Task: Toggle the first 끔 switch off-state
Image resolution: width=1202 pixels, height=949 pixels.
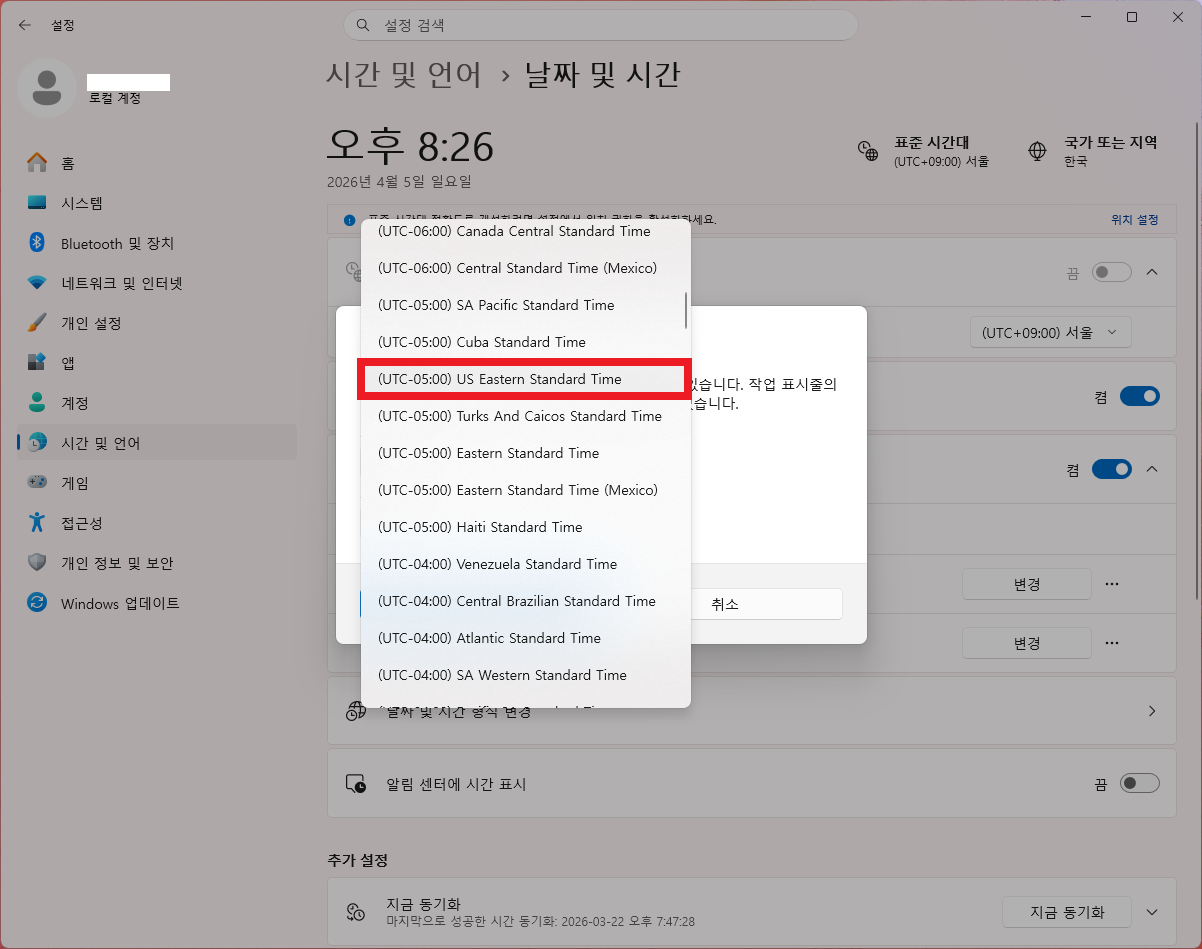Action: [x=1112, y=272]
